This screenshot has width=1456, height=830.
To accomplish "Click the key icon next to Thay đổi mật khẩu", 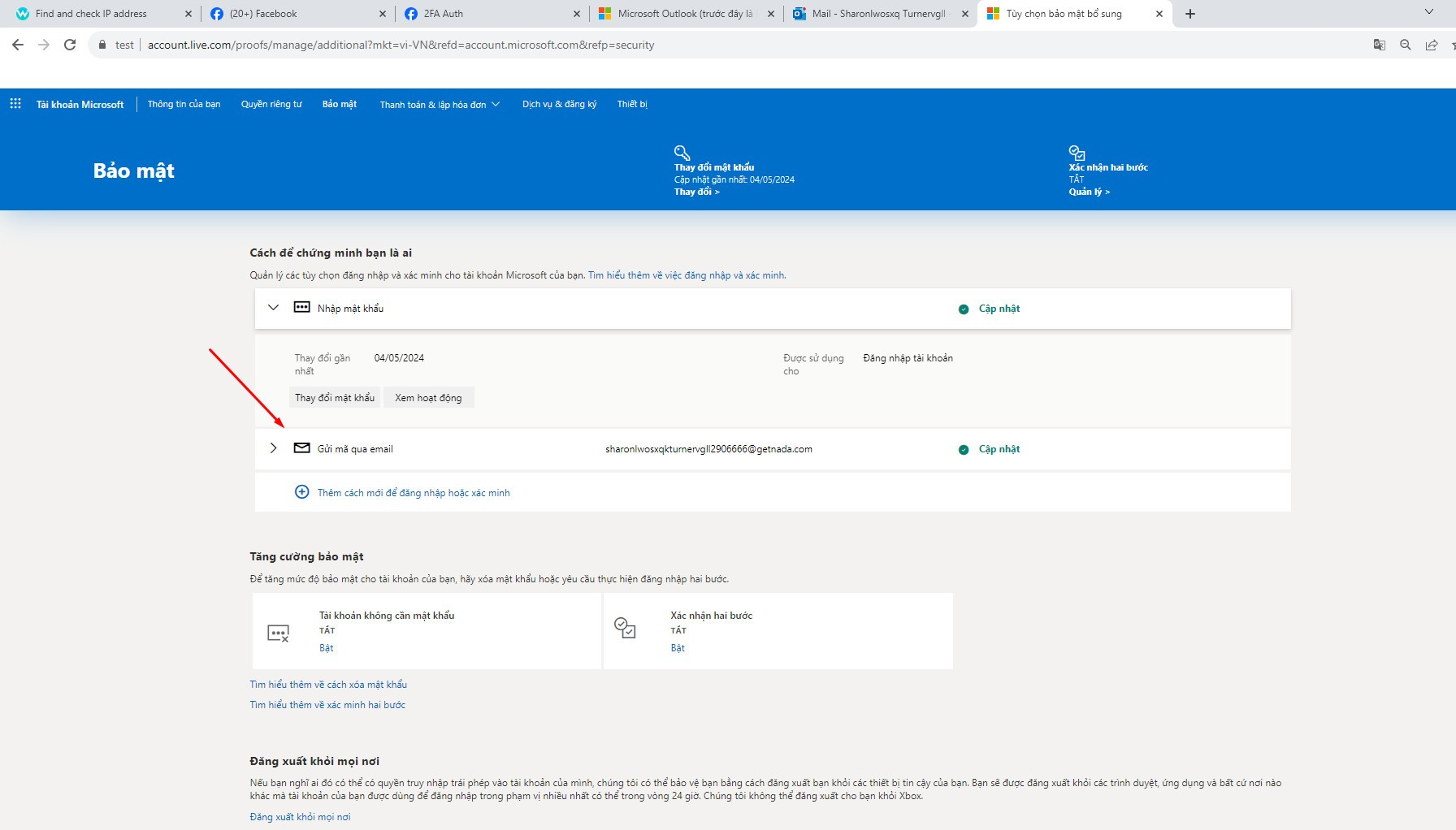I will [x=682, y=153].
